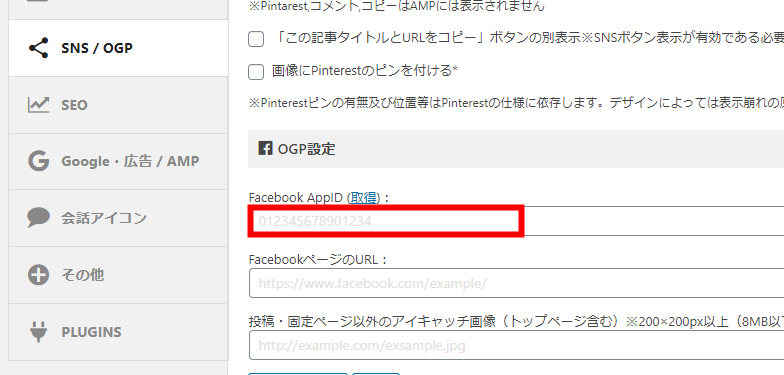The width and height of the screenshot is (784, 375).
Task: Open the その他 tab
Action: 118,274
